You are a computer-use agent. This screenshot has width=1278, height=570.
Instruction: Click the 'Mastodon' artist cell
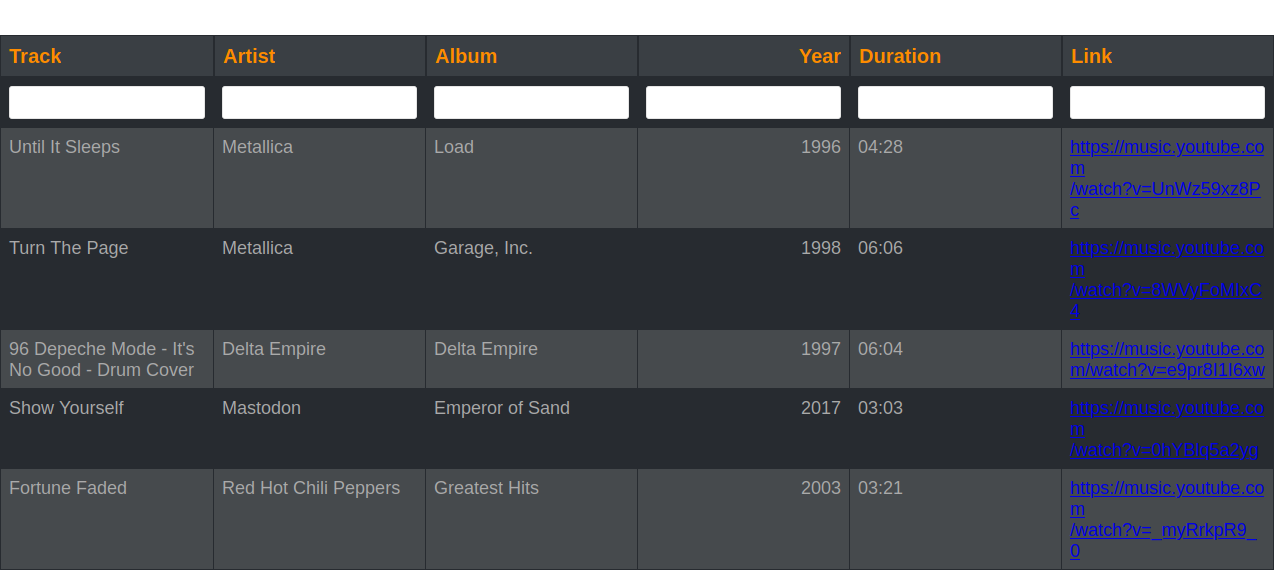click(x=320, y=429)
